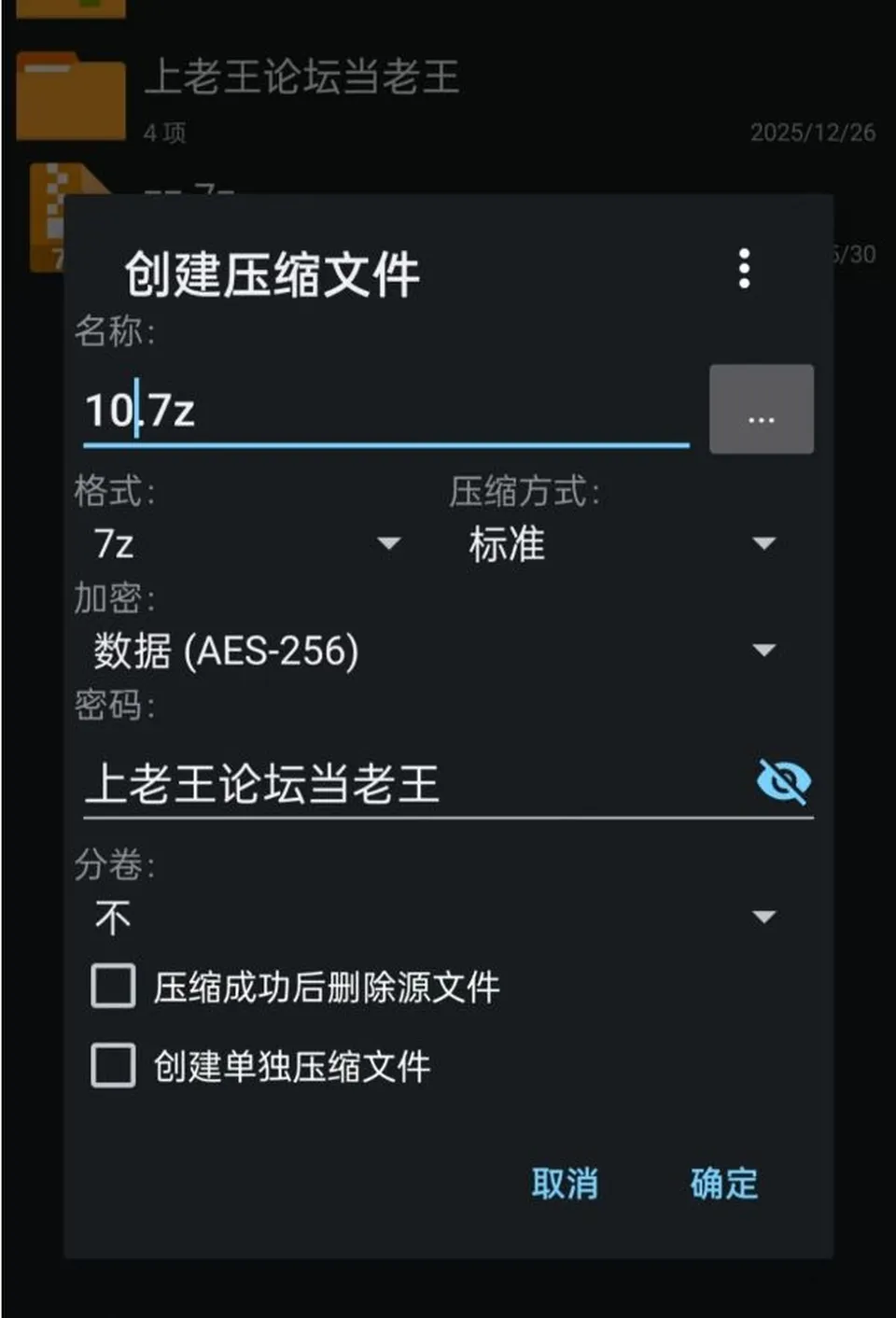Enable delete source files after compression checkbox
Screen dimensions: 896x1318
[x=113, y=986]
